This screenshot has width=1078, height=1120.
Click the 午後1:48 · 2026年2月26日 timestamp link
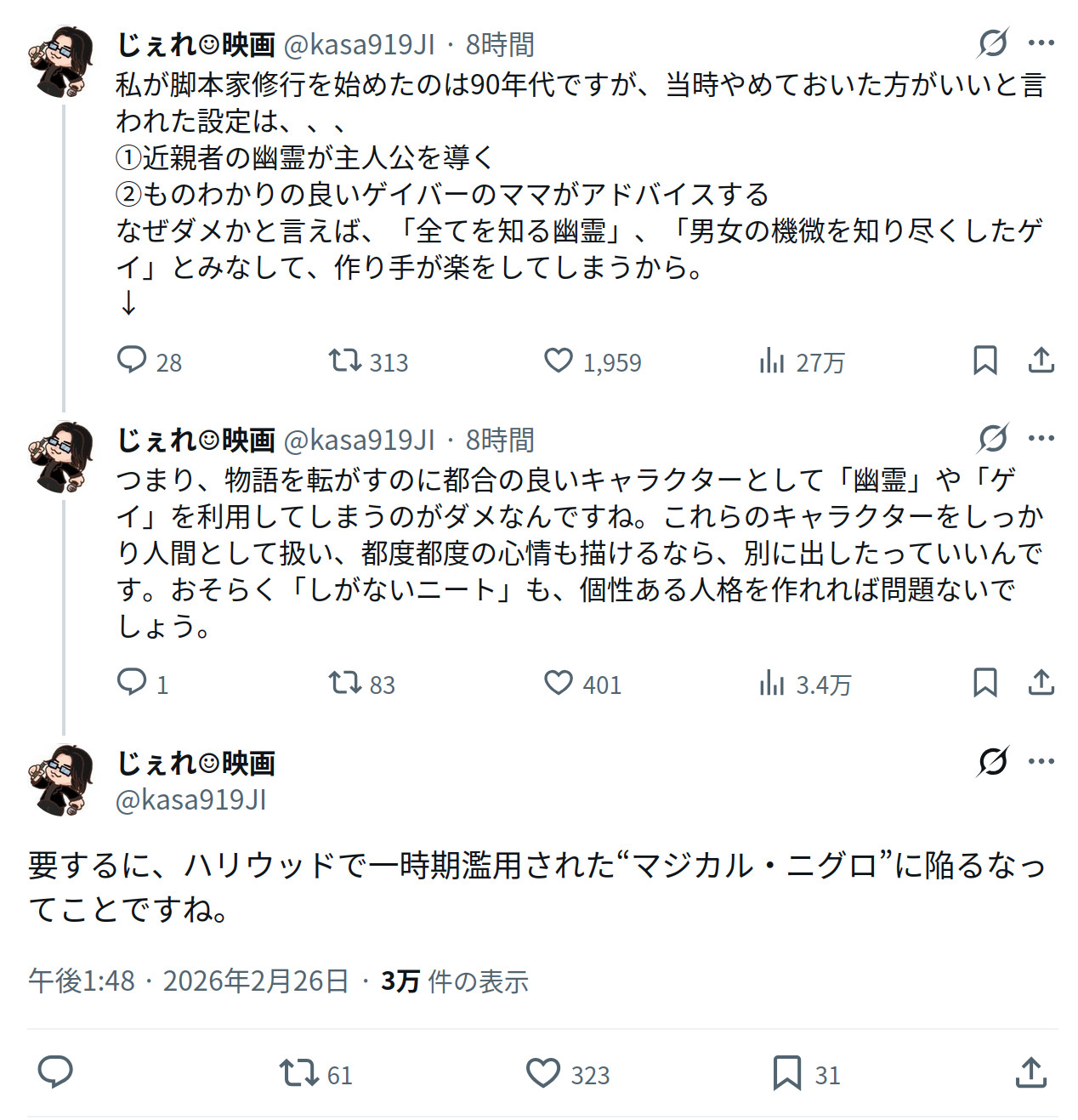[x=188, y=981]
